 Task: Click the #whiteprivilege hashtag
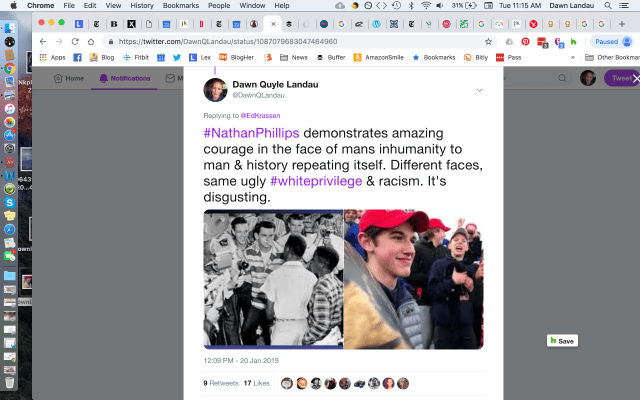click(316, 181)
